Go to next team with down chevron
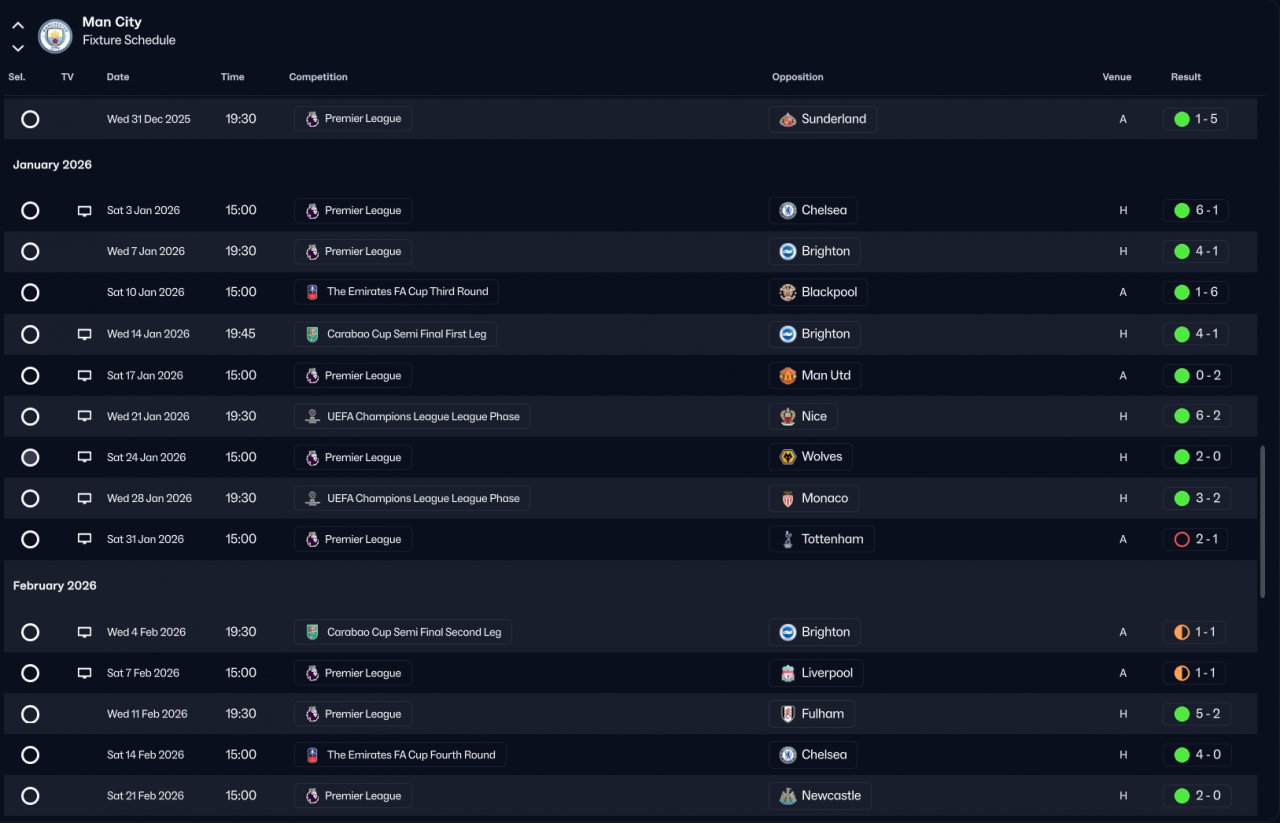 (18, 48)
